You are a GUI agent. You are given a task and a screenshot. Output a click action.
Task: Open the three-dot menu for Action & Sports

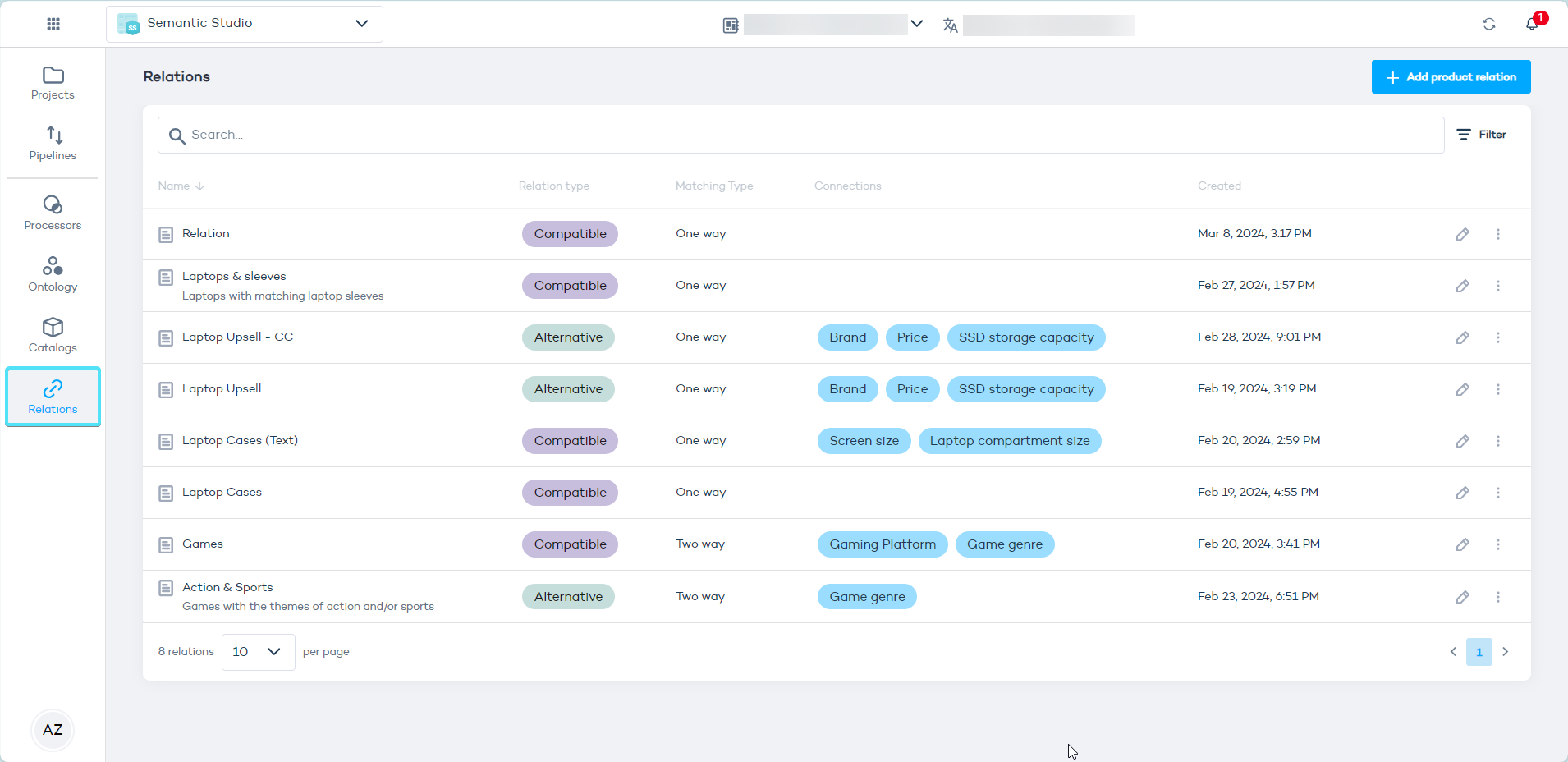tap(1497, 597)
